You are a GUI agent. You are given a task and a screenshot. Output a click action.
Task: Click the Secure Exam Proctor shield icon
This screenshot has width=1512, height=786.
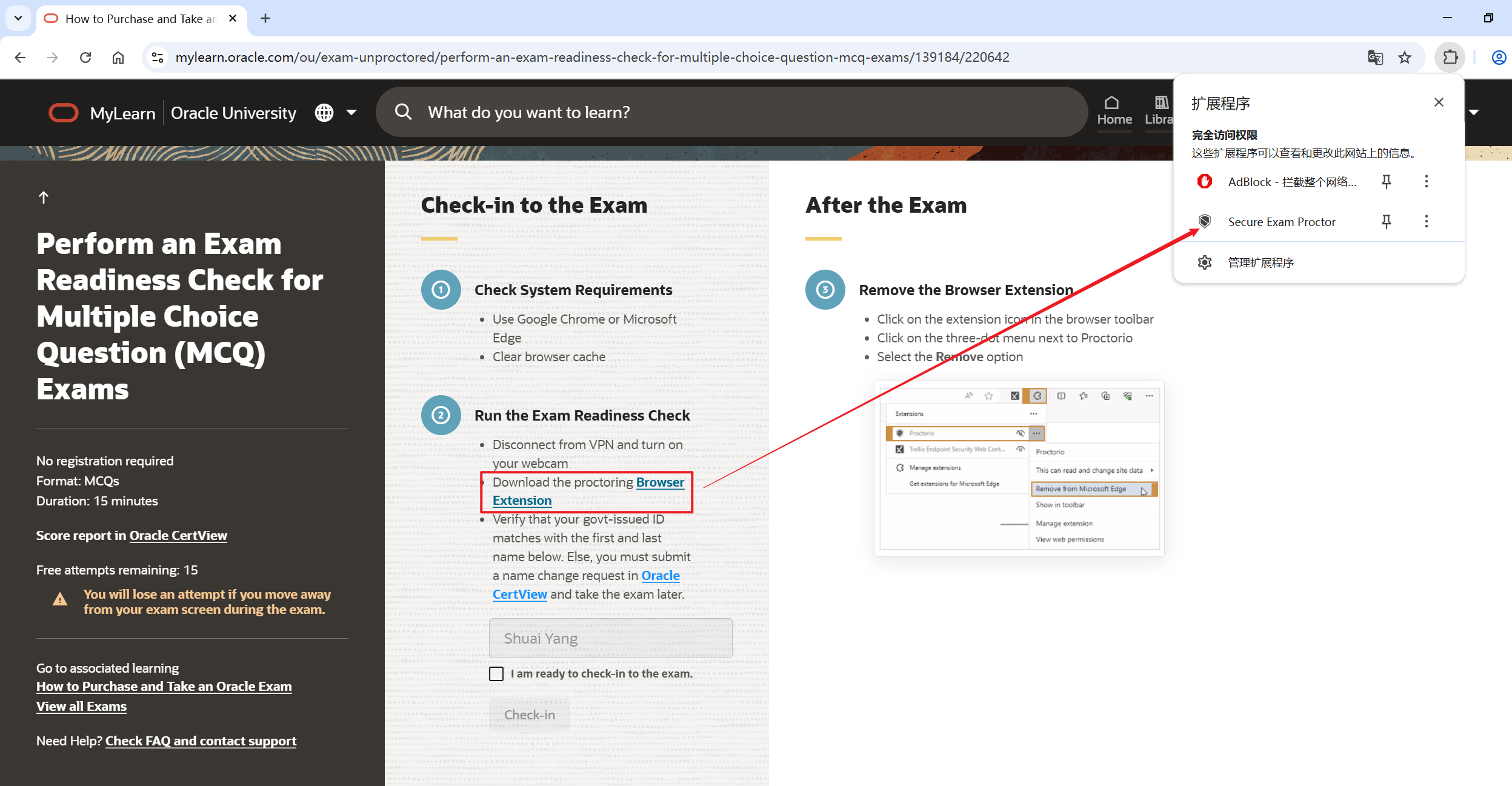tap(1204, 221)
